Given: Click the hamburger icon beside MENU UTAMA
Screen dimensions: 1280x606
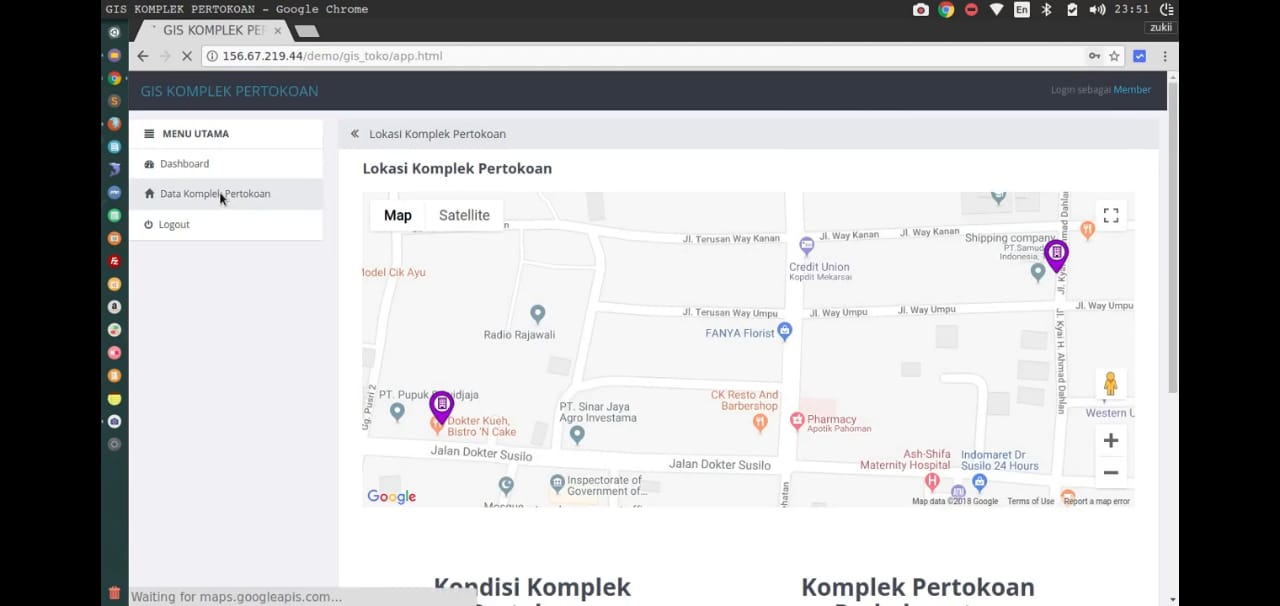Looking at the screenshot, I should click(x=149, y=134).
